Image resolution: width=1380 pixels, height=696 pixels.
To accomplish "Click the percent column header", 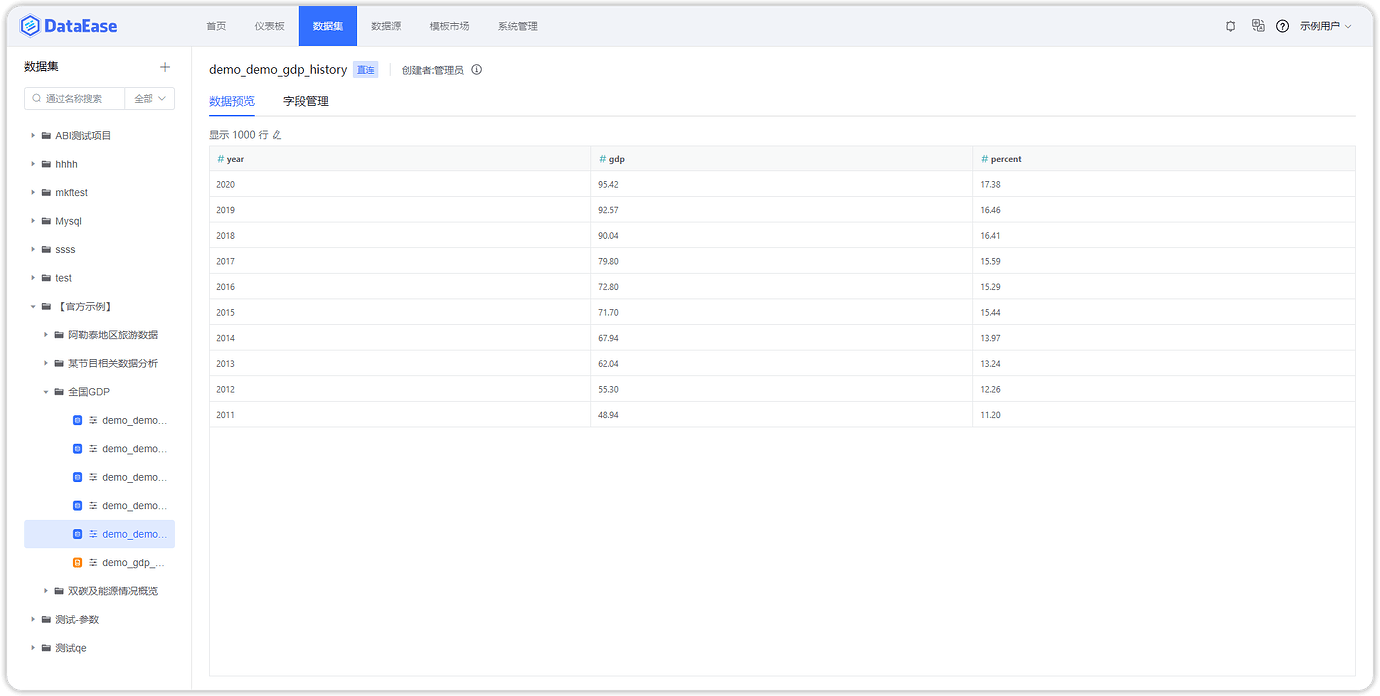I will [1165, 159].
